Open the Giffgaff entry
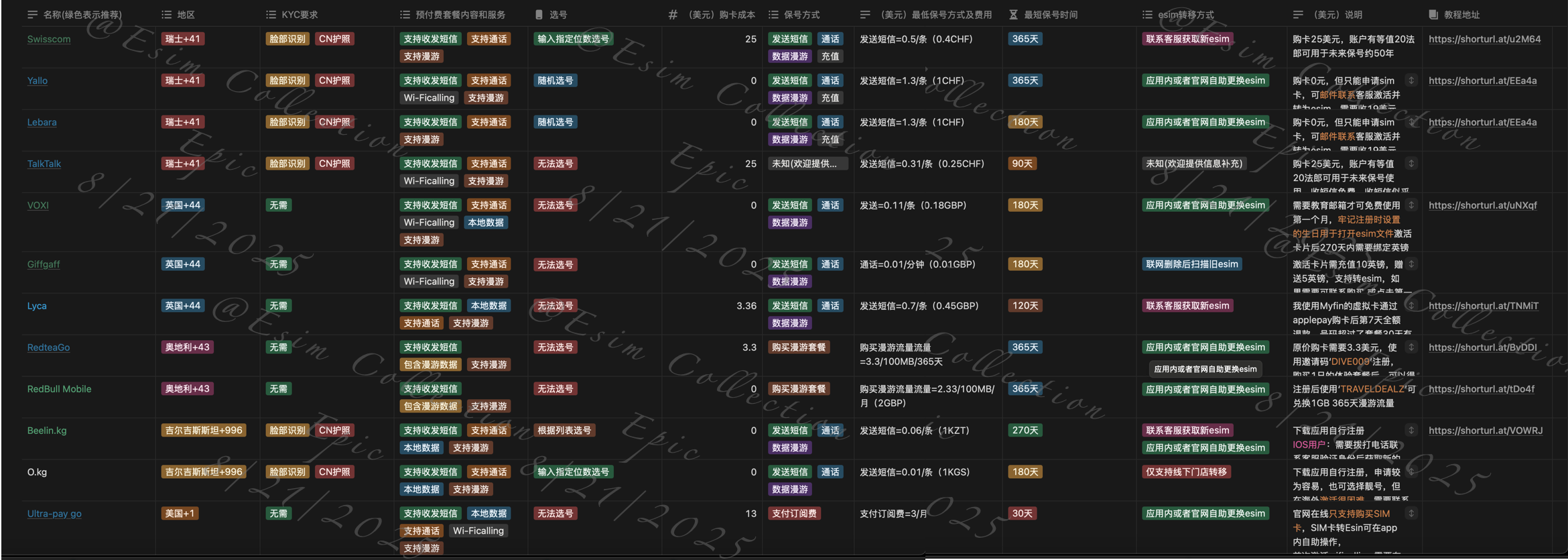The width and height of the screenshot is (1568, 560). [x=44, y=264]
